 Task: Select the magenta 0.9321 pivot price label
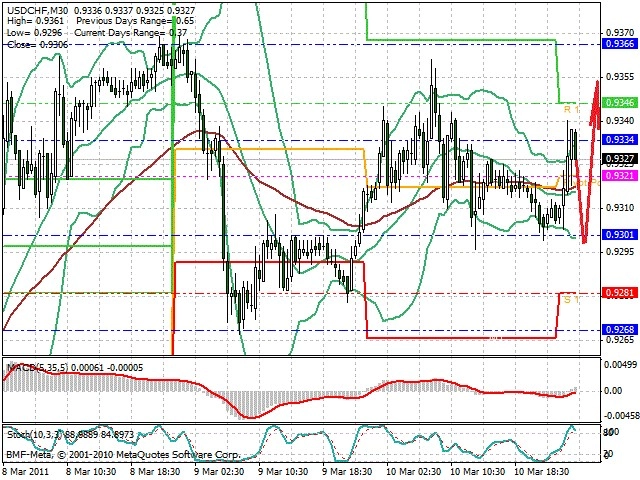click(619, 176)
